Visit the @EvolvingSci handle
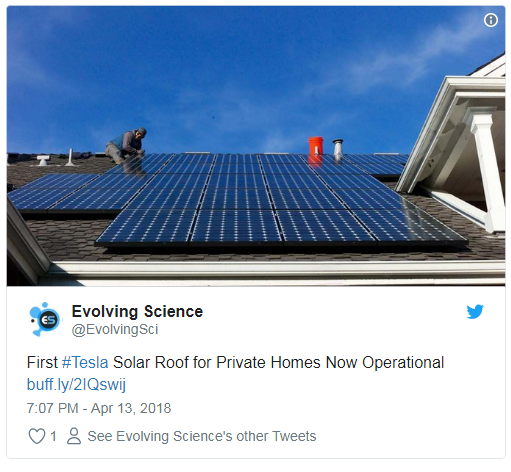The image size is (511, 472). click(x=115, y=330)
